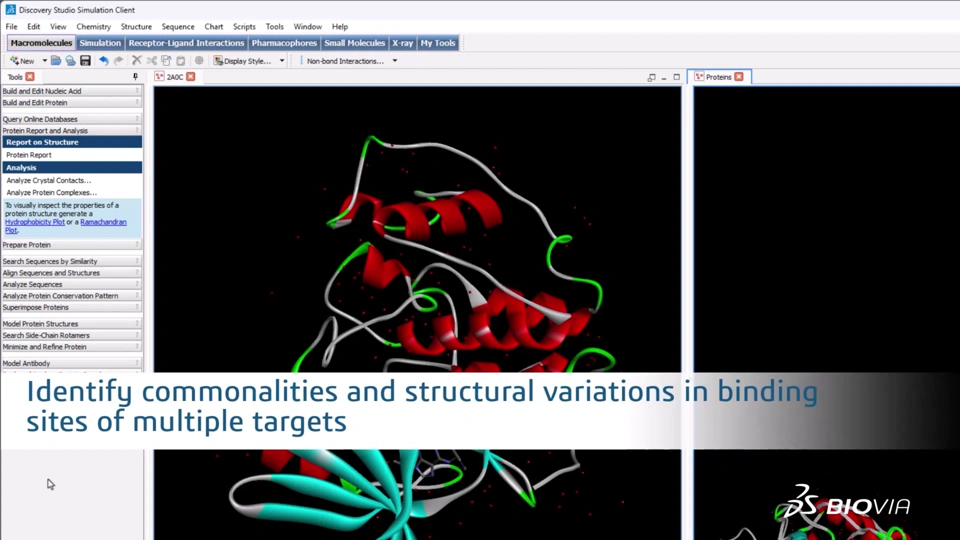This screenshot has height=540, width=960.
Task: Open the View menu
Action: tap(58, 26)
